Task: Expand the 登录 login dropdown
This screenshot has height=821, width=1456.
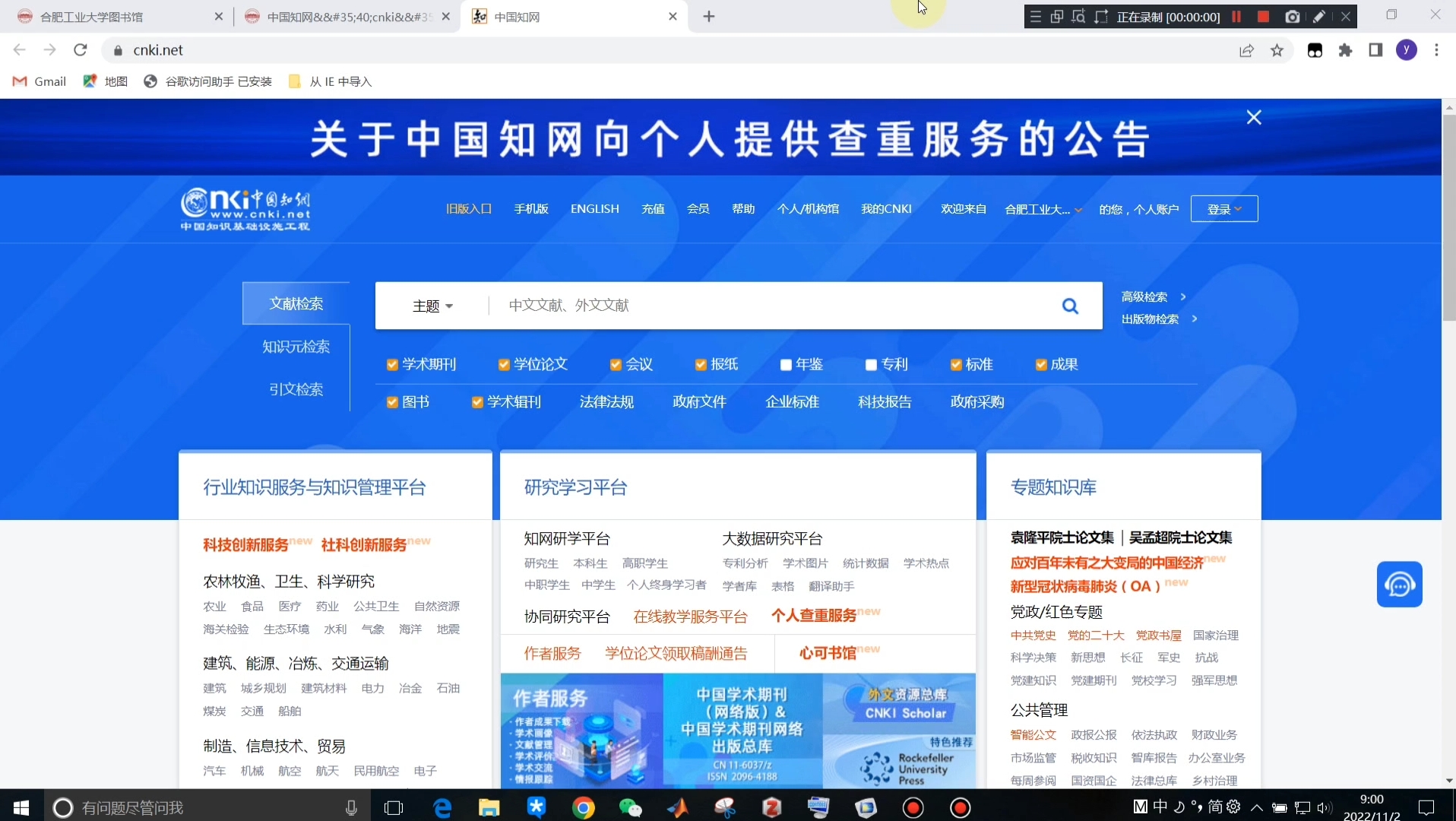Action: pyautogui.click(x=1224, y=209)
